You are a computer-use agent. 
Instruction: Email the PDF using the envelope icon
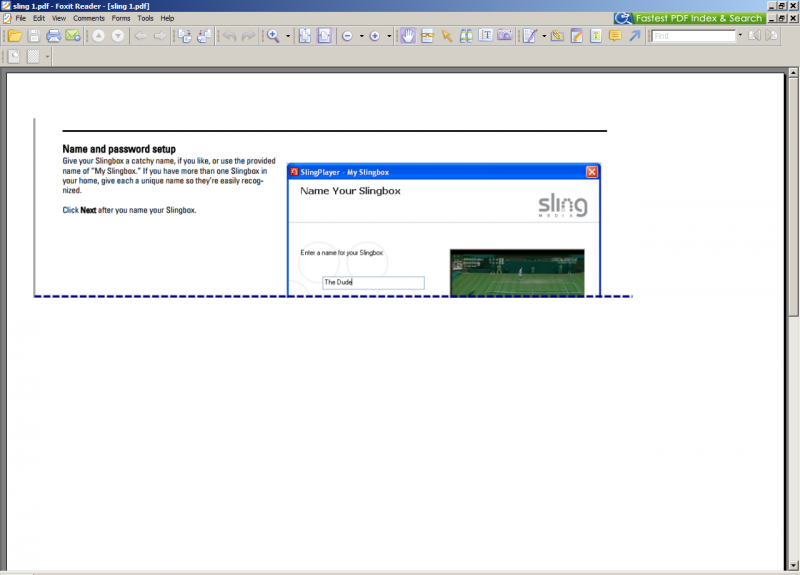tap(72, 36)
